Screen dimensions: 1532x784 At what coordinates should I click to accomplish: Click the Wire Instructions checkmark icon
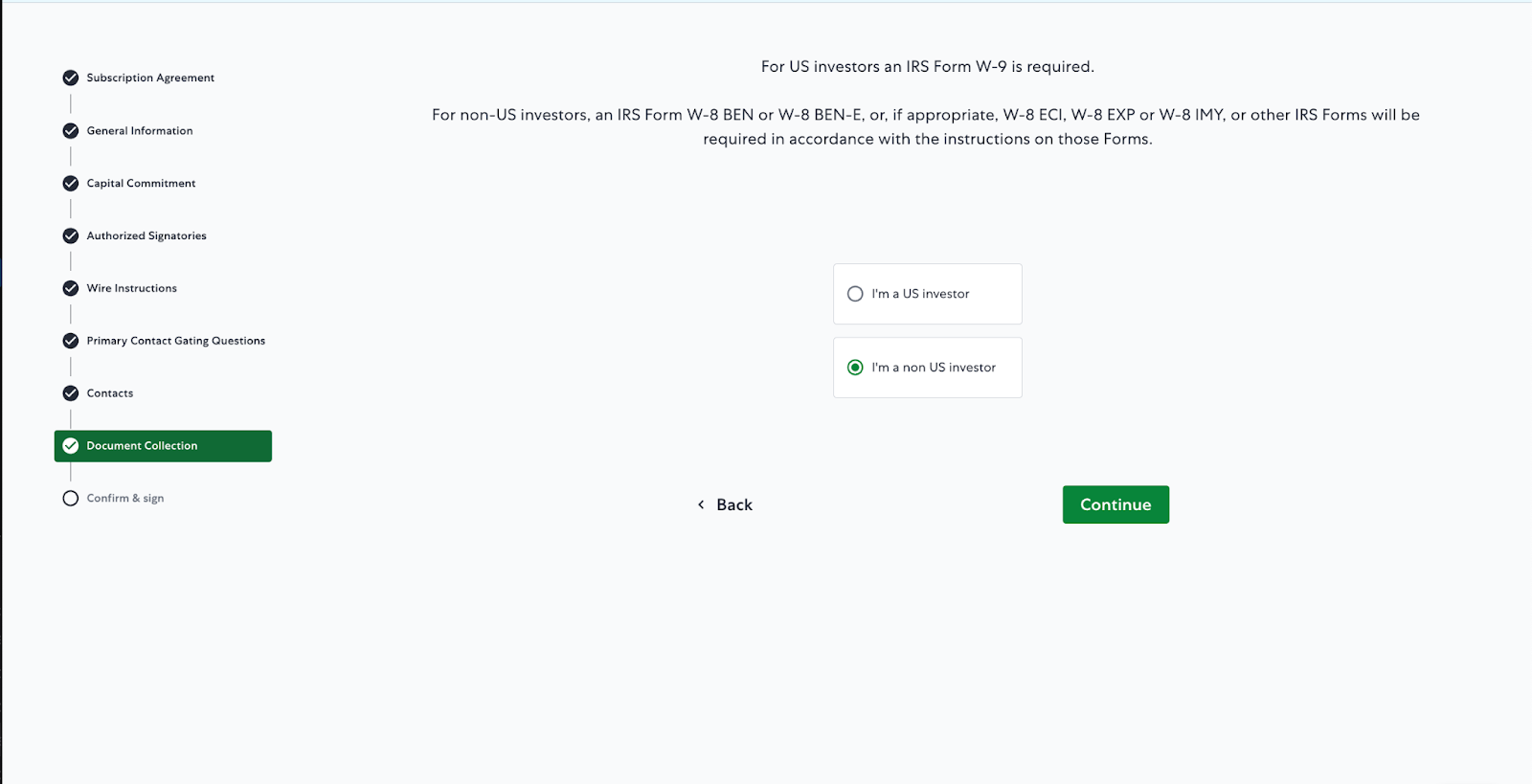(71, 288)
